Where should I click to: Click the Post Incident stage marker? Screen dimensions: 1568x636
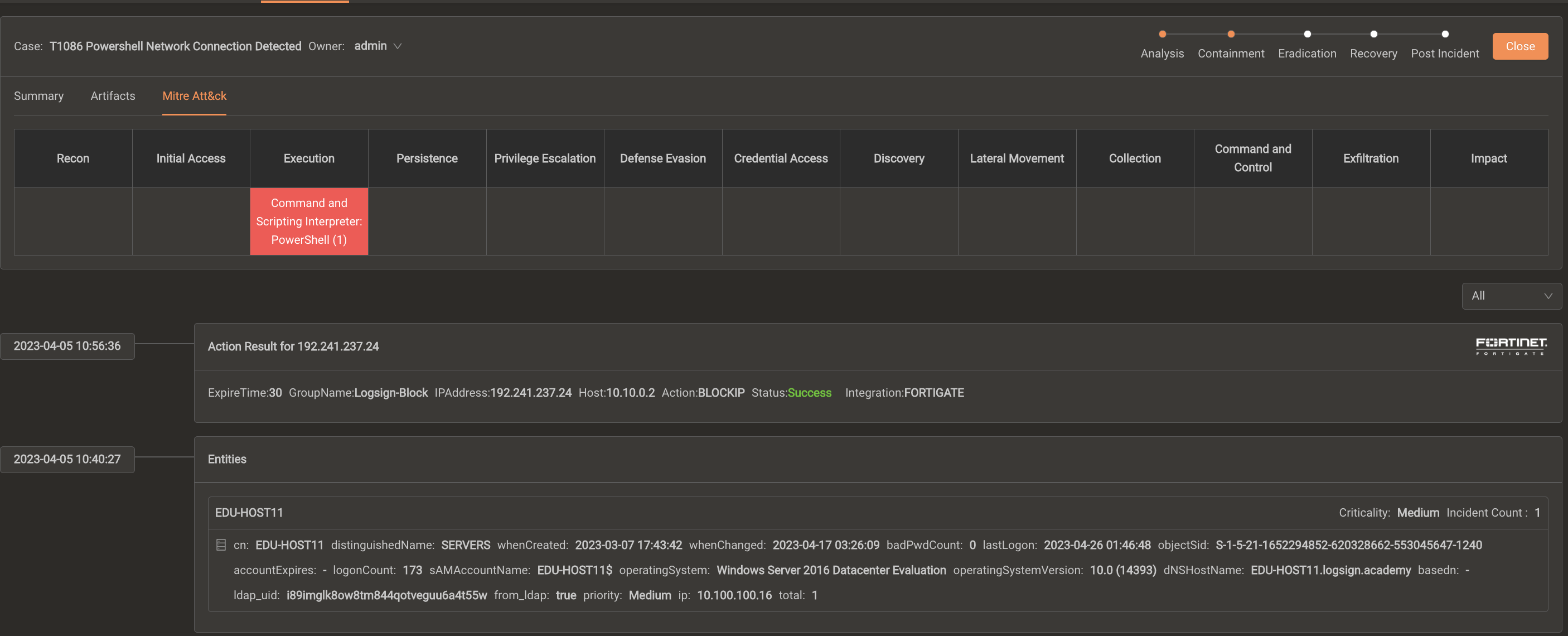[1444, 34]
